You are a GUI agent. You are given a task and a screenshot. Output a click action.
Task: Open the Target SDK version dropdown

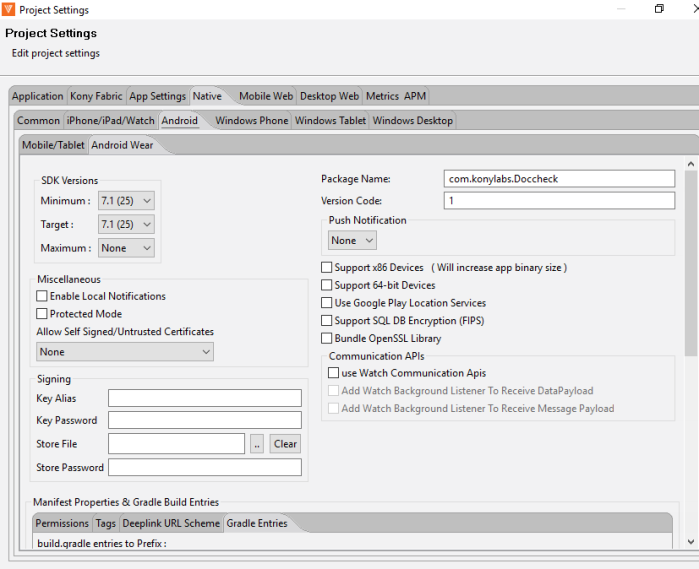pyautogui.click(x=126, y=225)
